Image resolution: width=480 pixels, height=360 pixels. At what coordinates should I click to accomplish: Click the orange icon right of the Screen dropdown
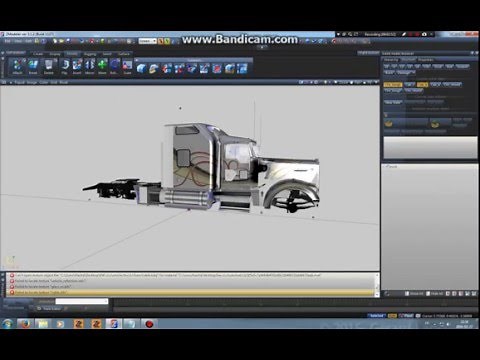click(160, 41)
